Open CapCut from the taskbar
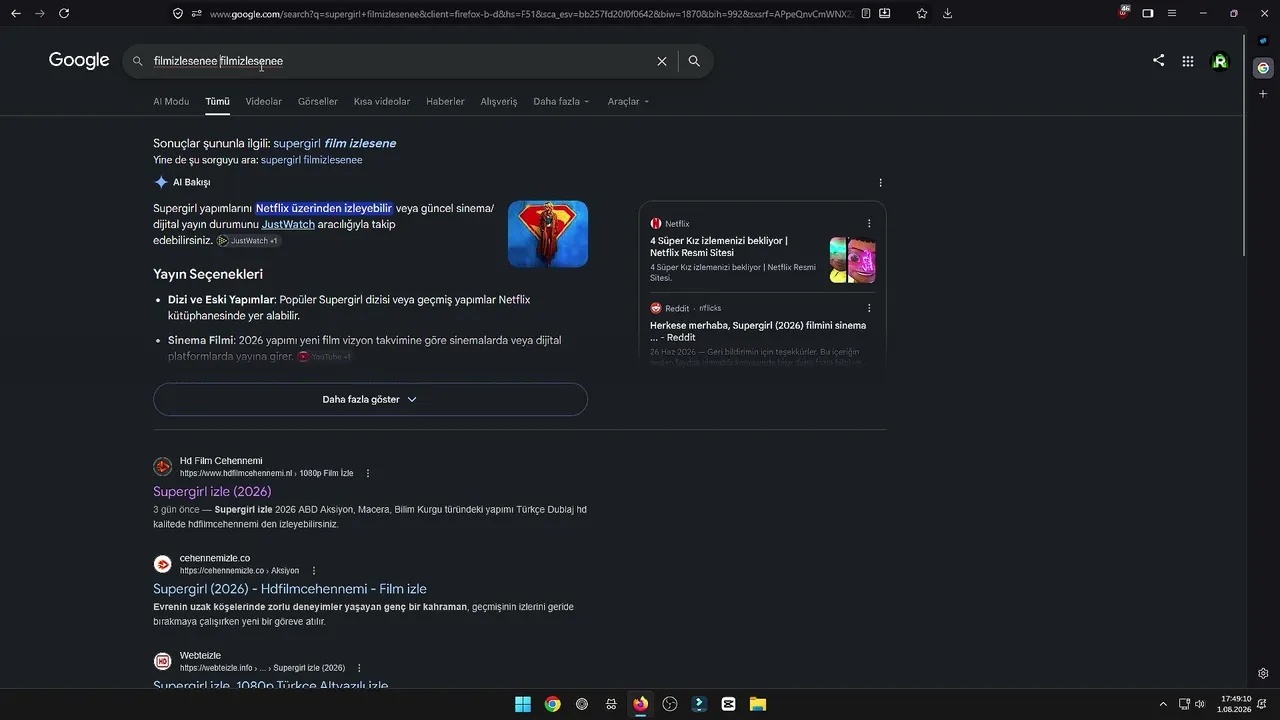This screenshot has width=1280, height=720. click(x=728, y=704)
